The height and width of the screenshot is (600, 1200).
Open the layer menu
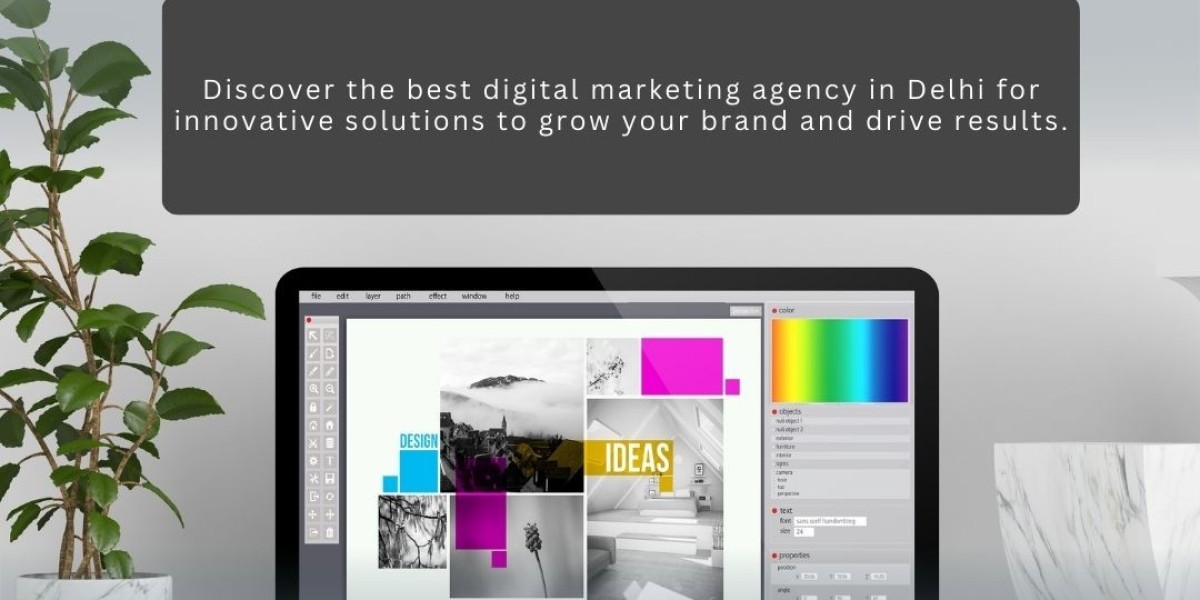pyautogui.click(x=373, y=296)
